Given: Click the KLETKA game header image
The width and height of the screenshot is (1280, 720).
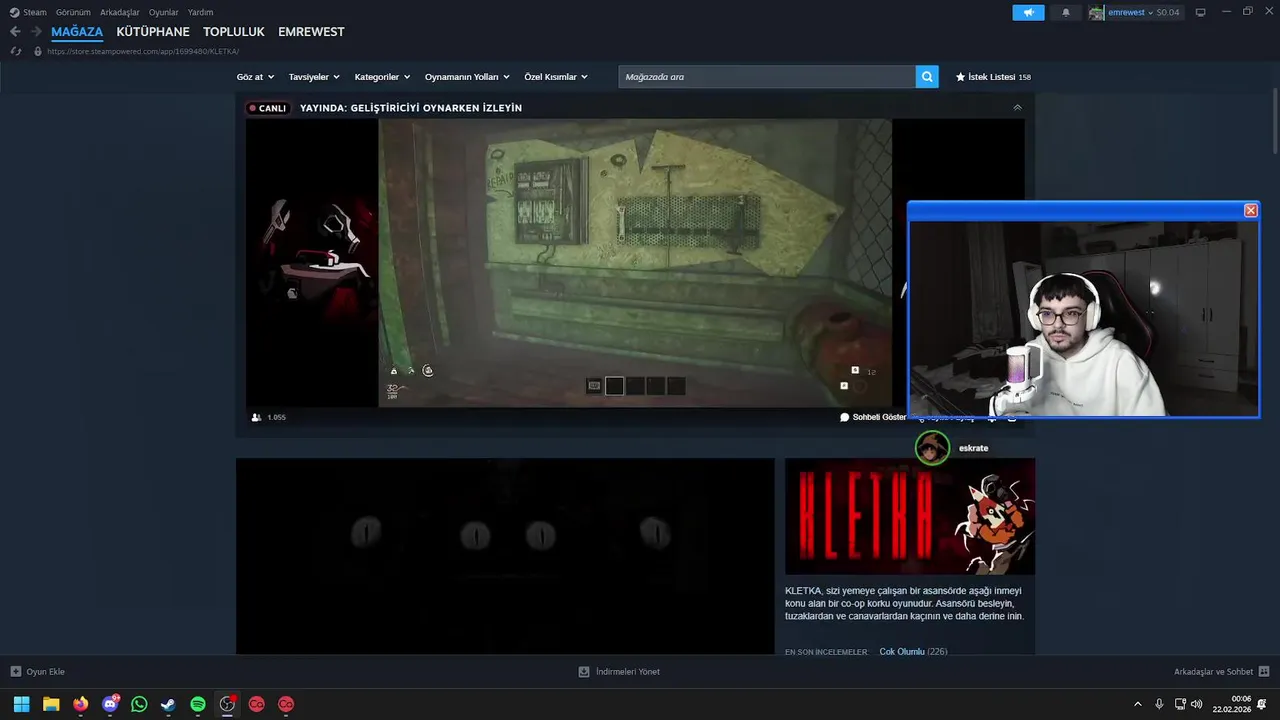Looking at the screenshot, I should point(910,516).
